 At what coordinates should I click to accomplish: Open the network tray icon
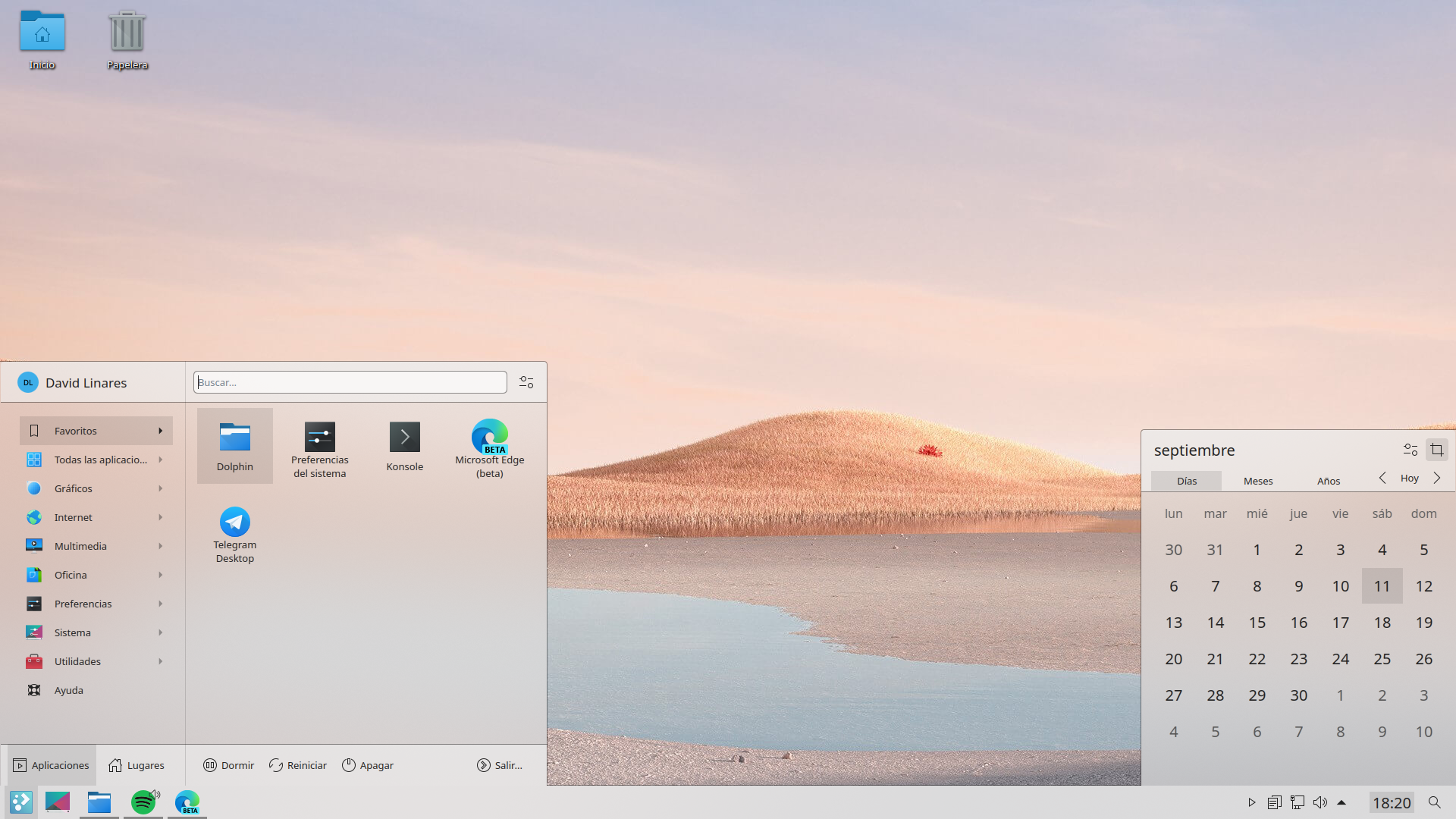(x=1298, y=802)
